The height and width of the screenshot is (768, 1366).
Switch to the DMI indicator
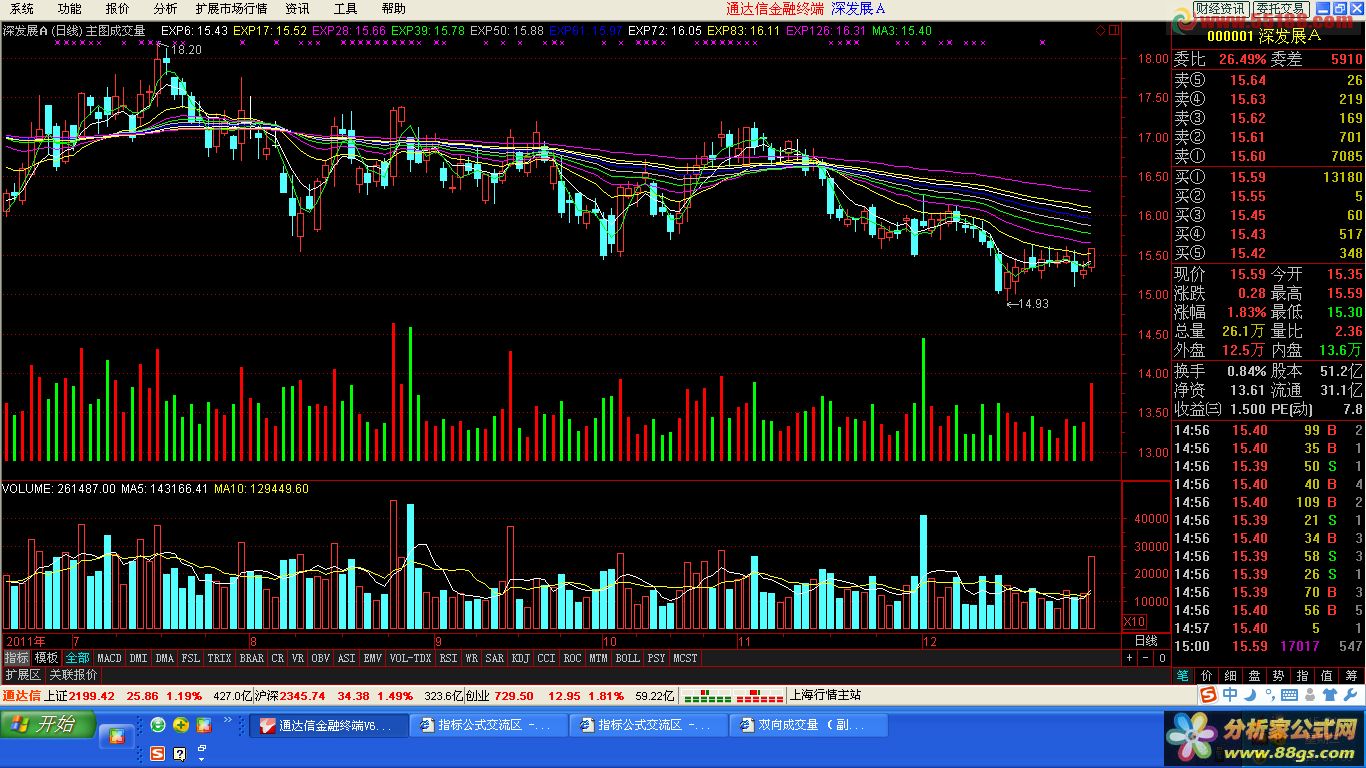[x=138, y=658]
